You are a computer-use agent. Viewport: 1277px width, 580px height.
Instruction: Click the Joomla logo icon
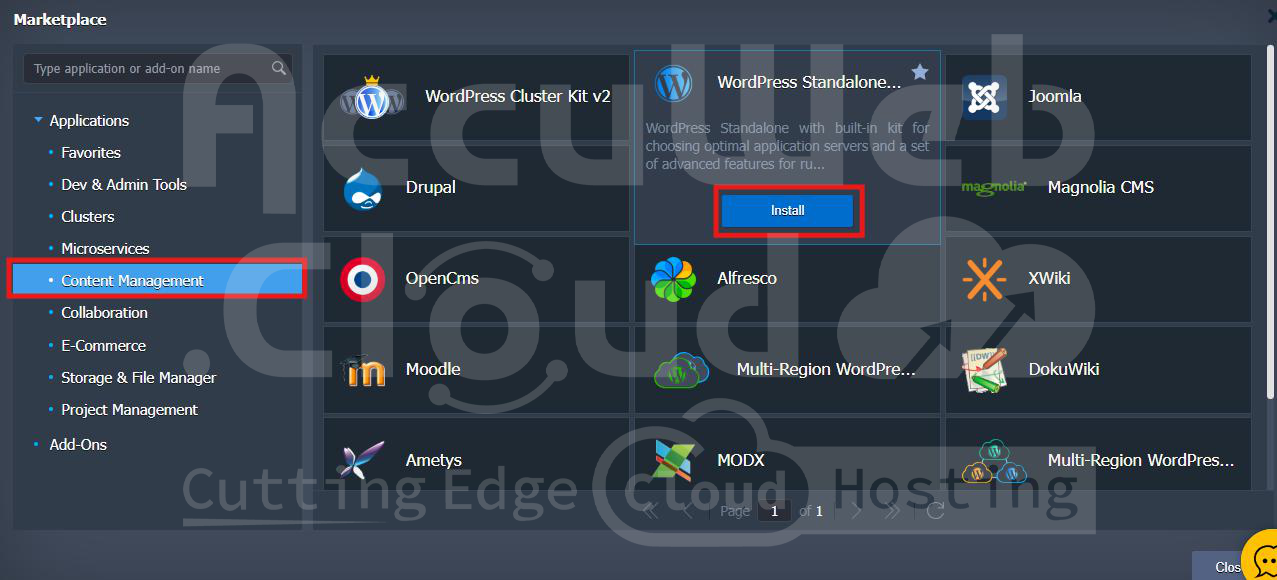[x=985, y=97]
